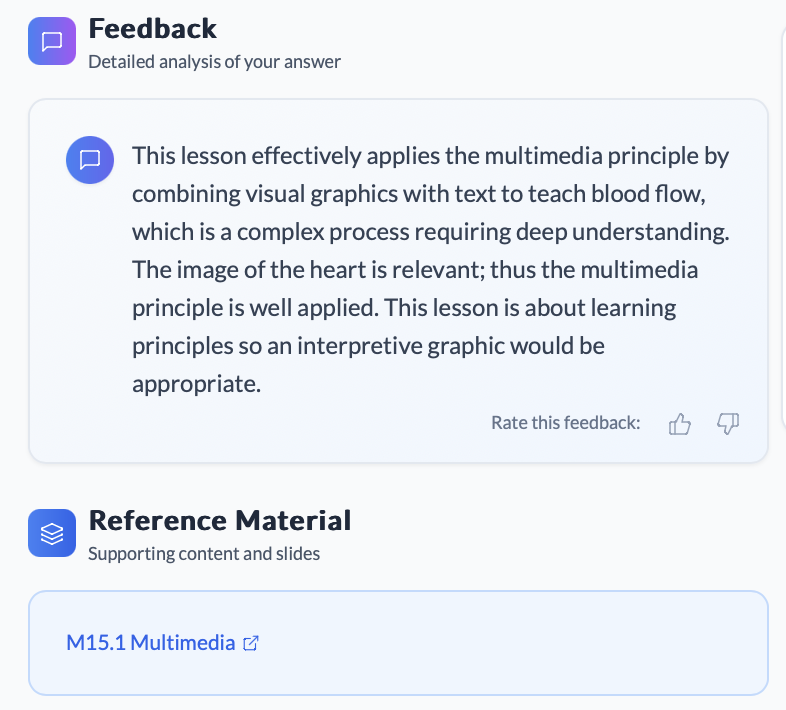Click the Reference Material layers icon
Image resolution: width=786 pixels, height=710 pixels.
click(52, 533)
